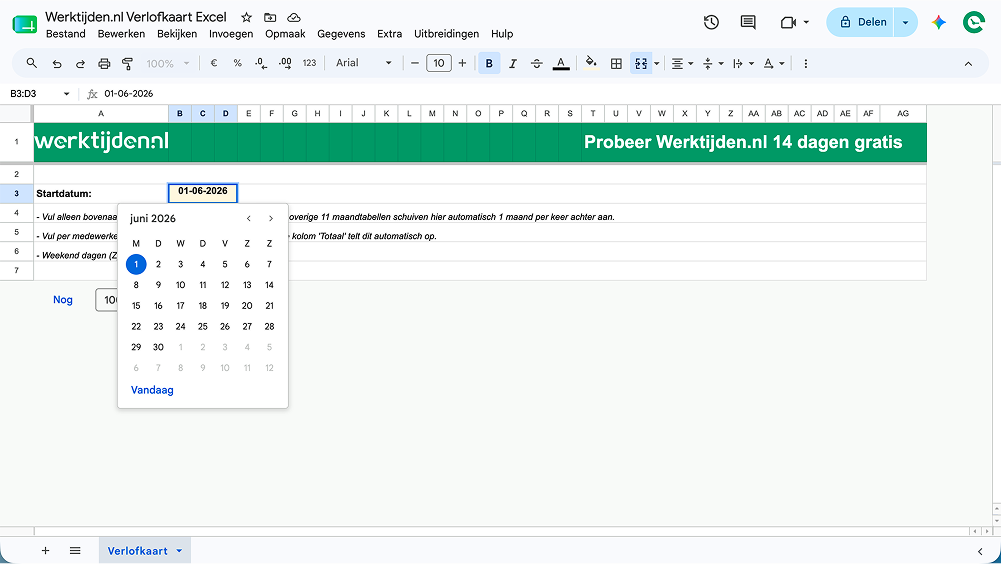
Task: Click the Nog link
Action: pos(63,300)
